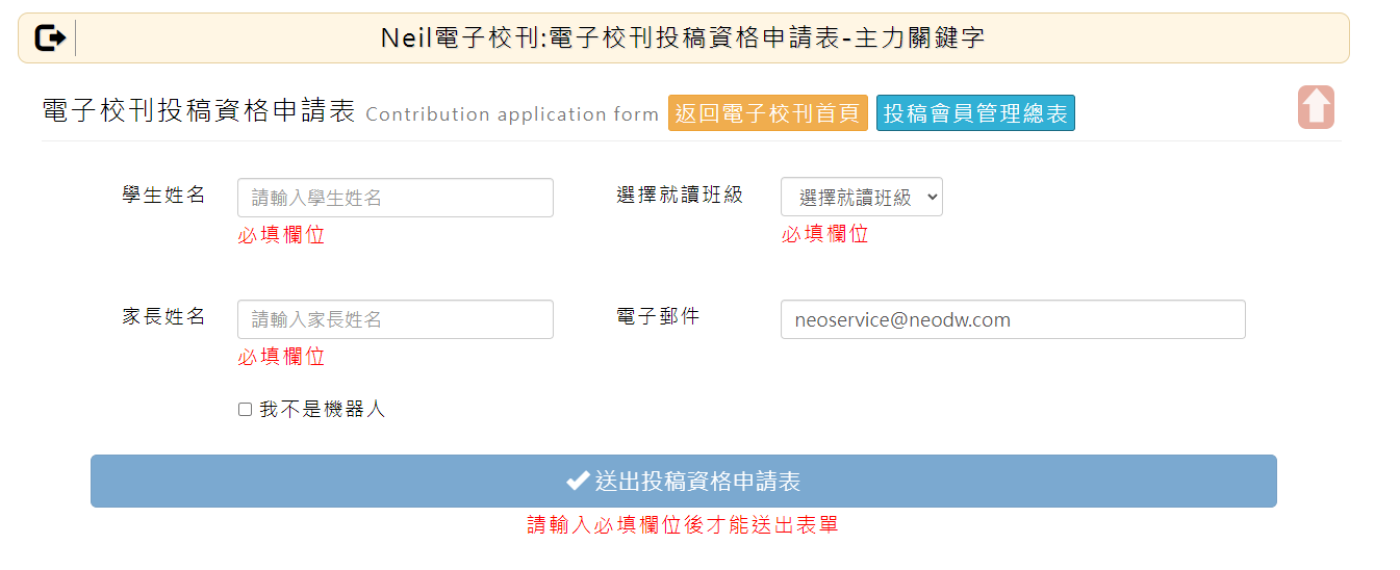Image resolution: width=1400 pixels, height=570 pixels.
Task: Open the 選擇就讀班級 dropdown
Action: [x=861, y=197]
